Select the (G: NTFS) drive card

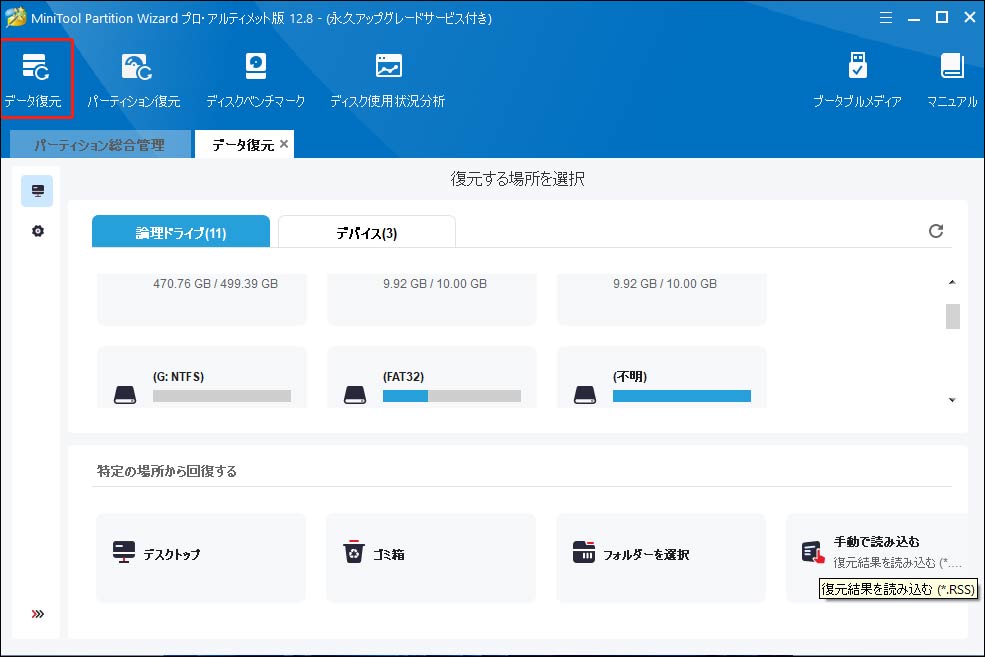(x=202, y=377)
